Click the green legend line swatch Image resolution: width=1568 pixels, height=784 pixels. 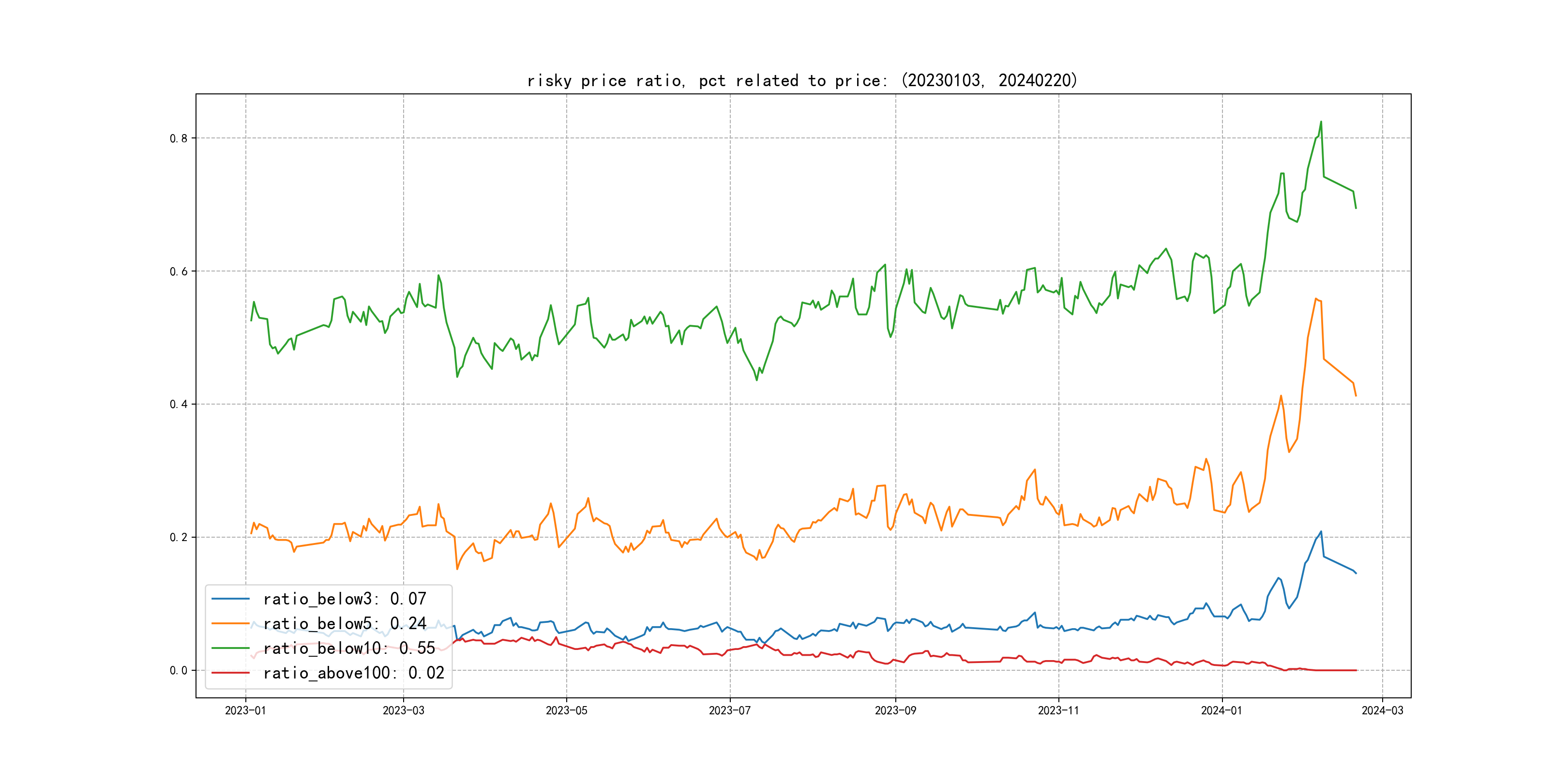230,648
